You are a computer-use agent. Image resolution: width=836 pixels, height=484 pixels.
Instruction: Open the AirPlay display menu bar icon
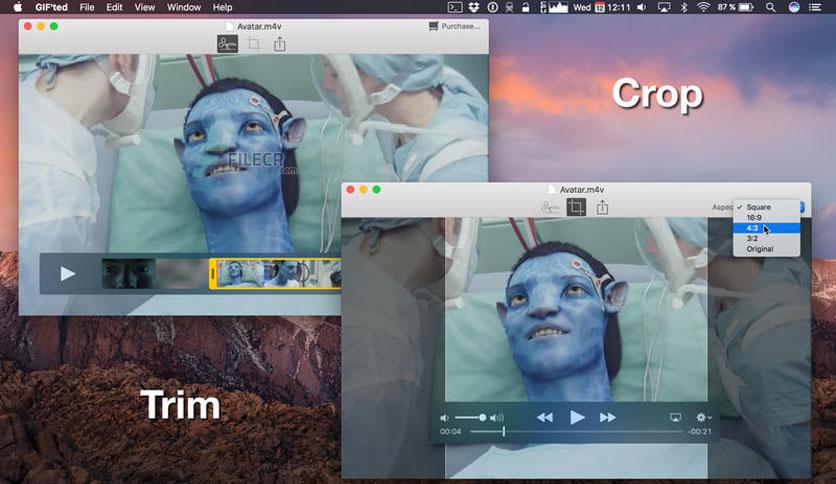click(x=664, y=7)
